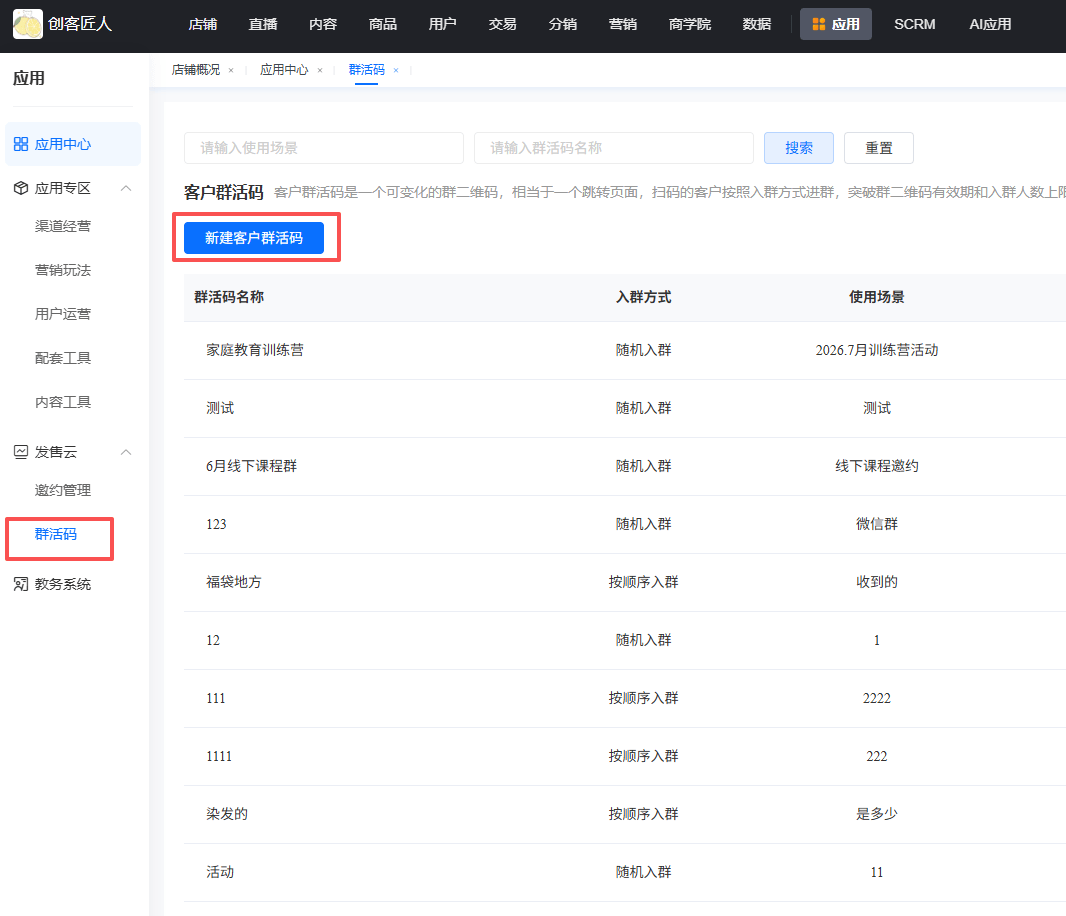Click the 2026.7月训练营活动 cell
The height and width of the screenshot is (916, 1066).
(x=876, y=350)
